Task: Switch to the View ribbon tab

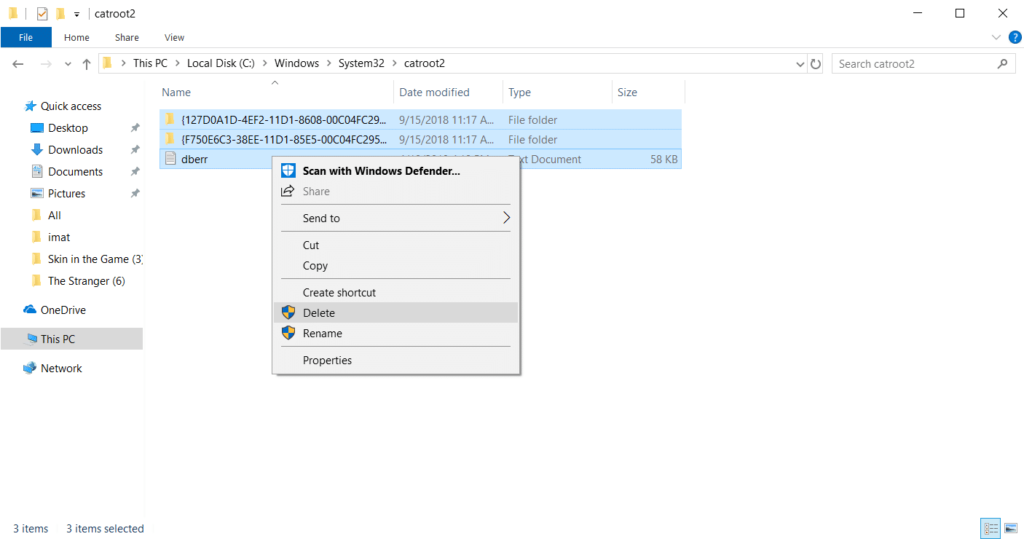Action: (174, 37)
